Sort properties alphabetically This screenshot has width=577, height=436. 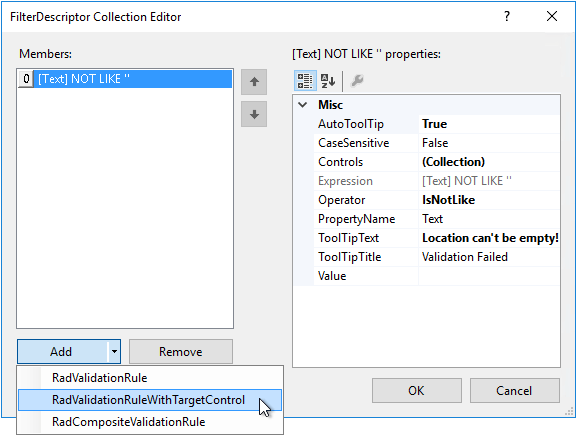[x=328, y=81]
